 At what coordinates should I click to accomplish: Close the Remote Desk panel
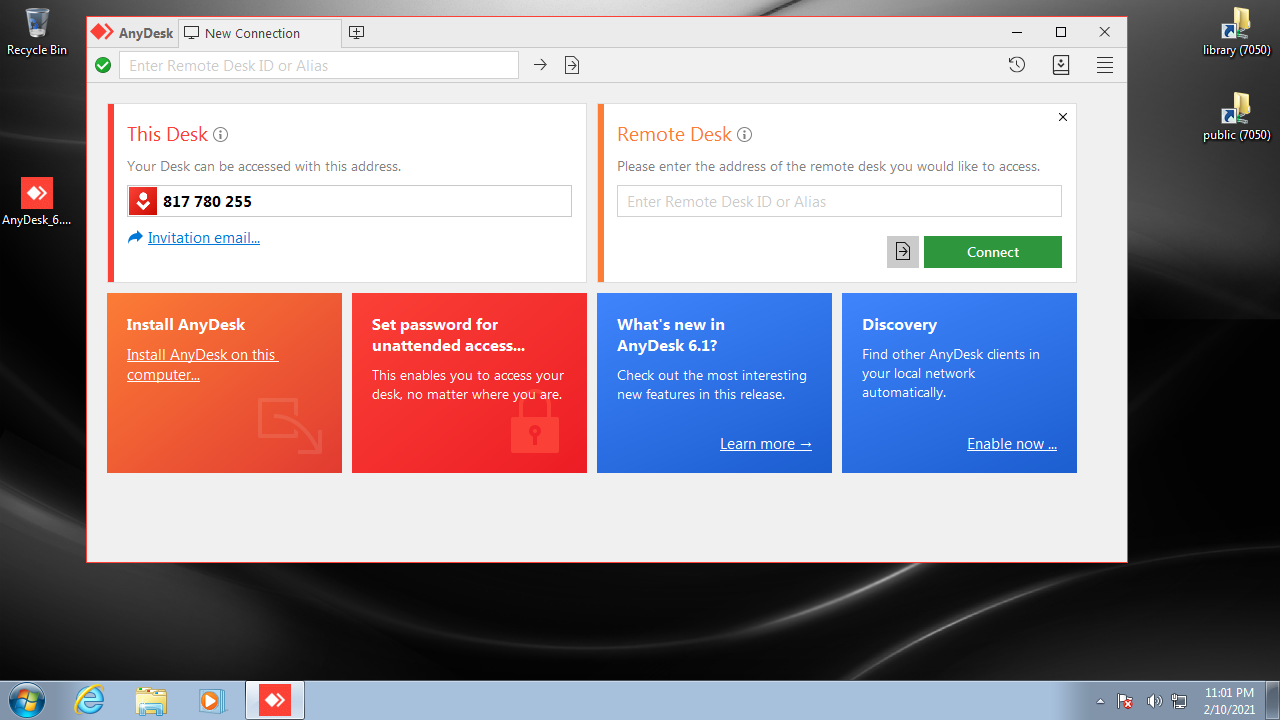pos(1063,117)
